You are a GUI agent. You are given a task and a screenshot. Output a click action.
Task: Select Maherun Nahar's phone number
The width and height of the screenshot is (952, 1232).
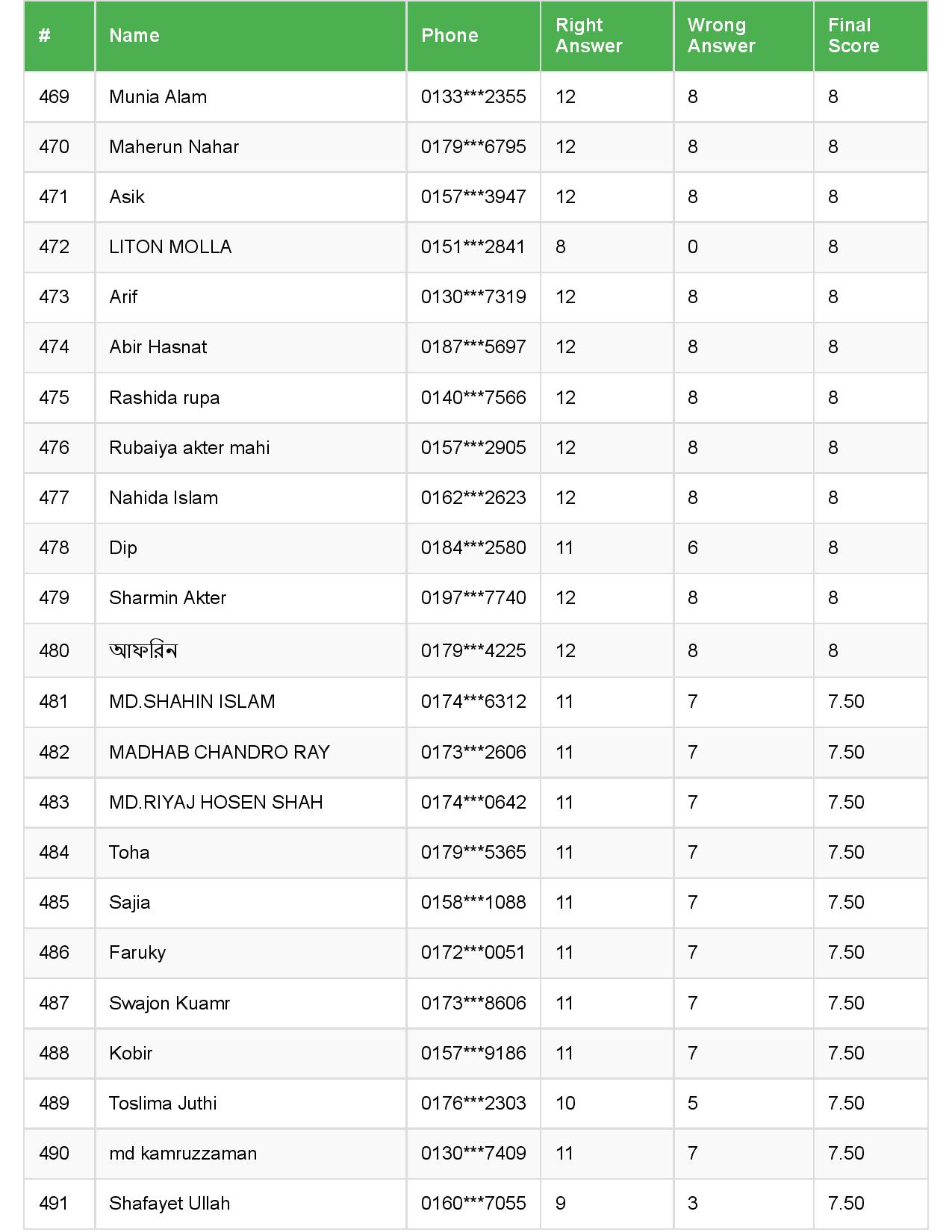point(473,147)
